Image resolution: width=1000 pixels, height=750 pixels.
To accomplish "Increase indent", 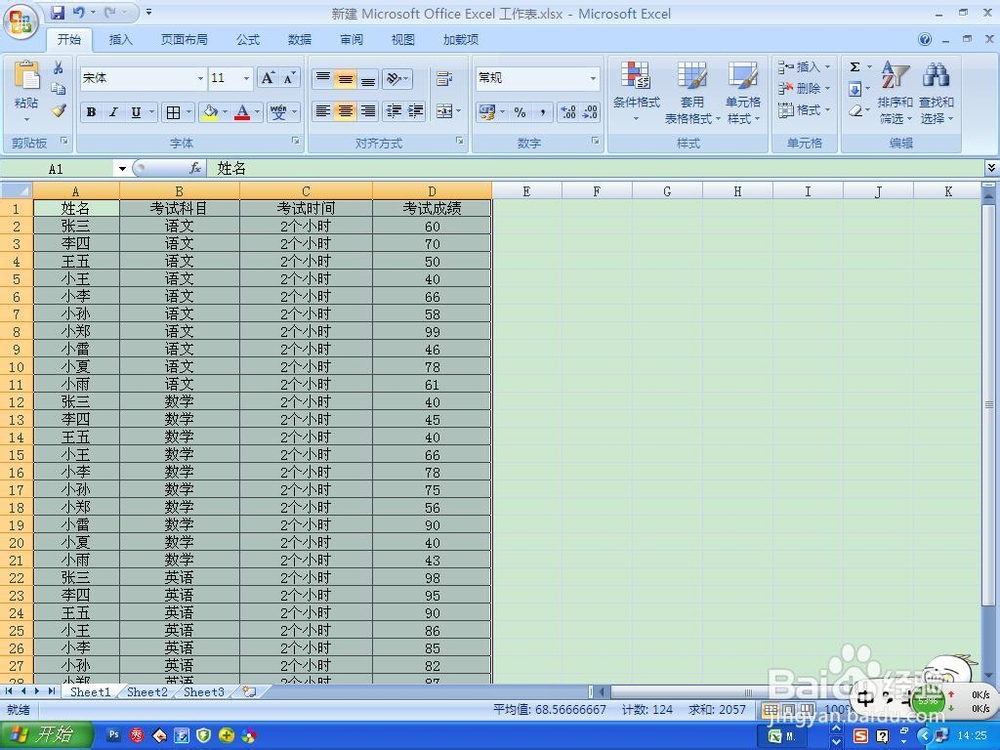I will point(415,111).
